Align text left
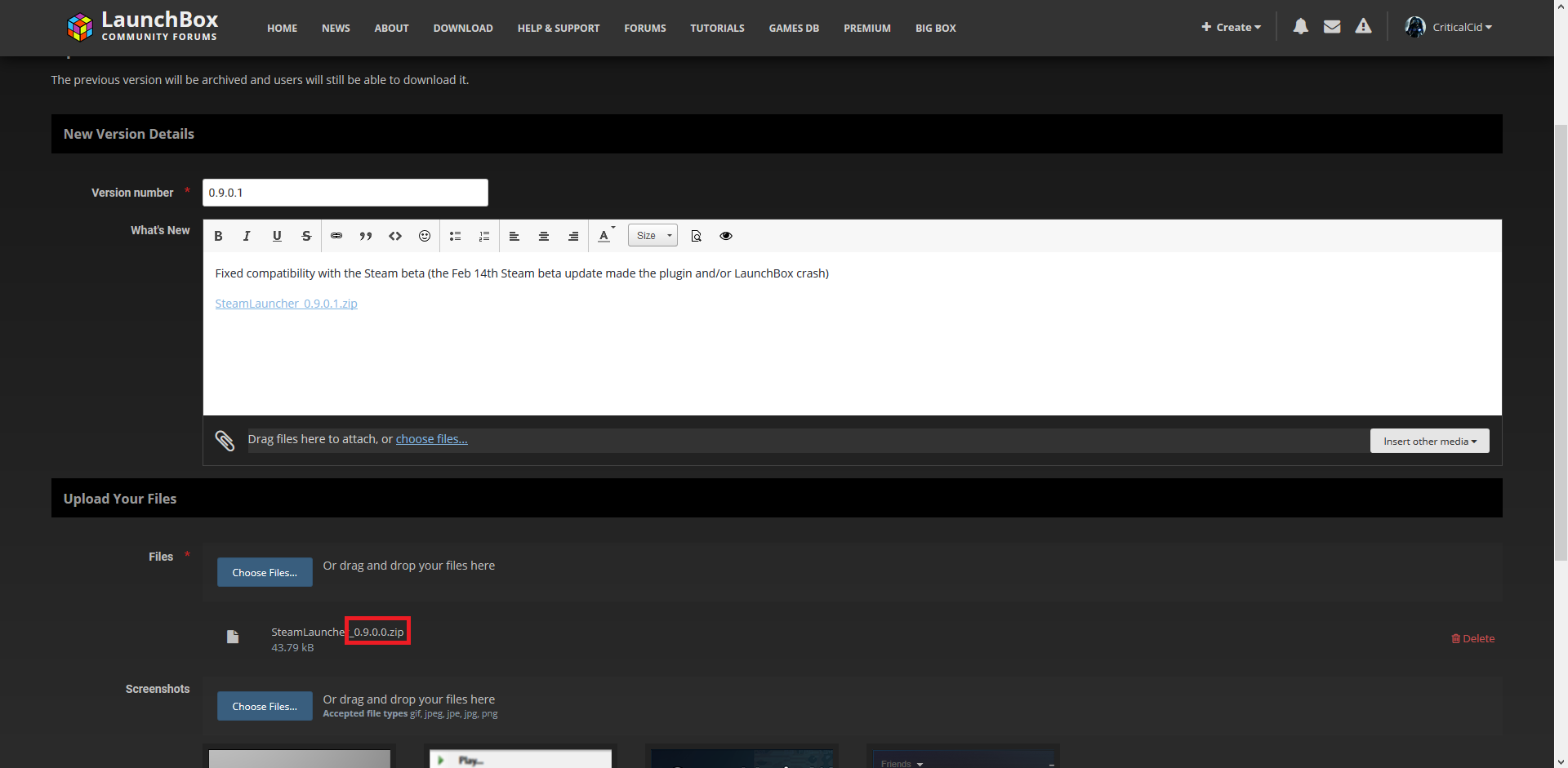The width and height of the screenshot is (1568, 768). pos(514,236)
